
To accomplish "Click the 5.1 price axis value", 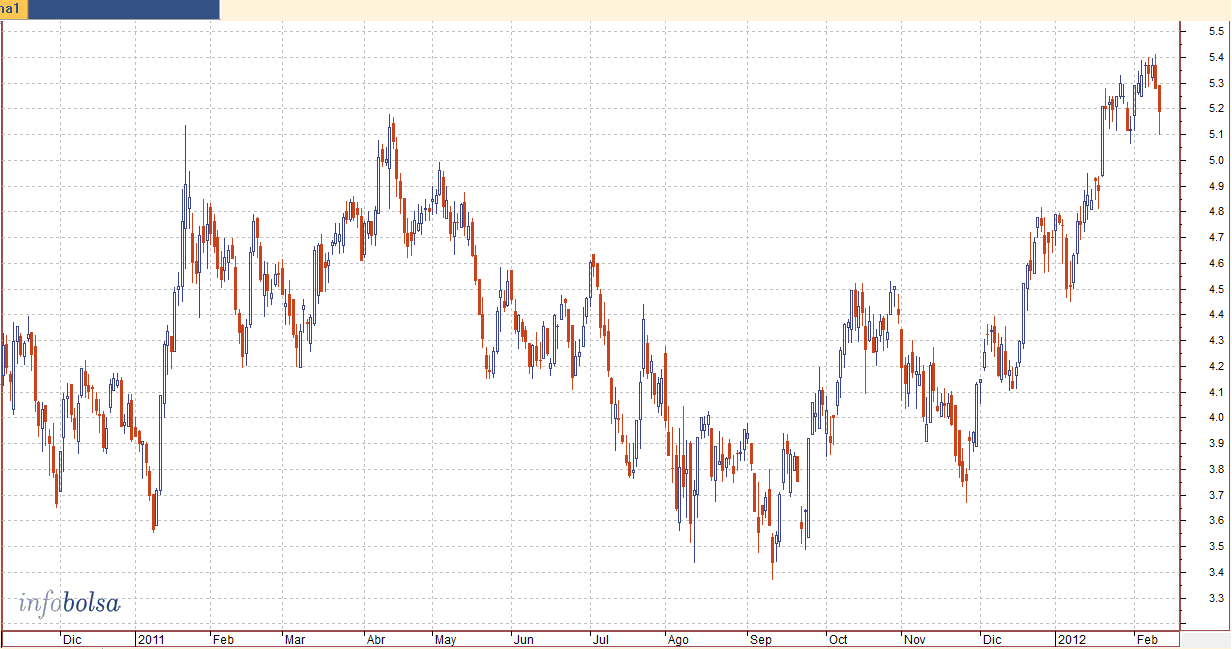I will pyautogui.click(x=1216, y=134).
